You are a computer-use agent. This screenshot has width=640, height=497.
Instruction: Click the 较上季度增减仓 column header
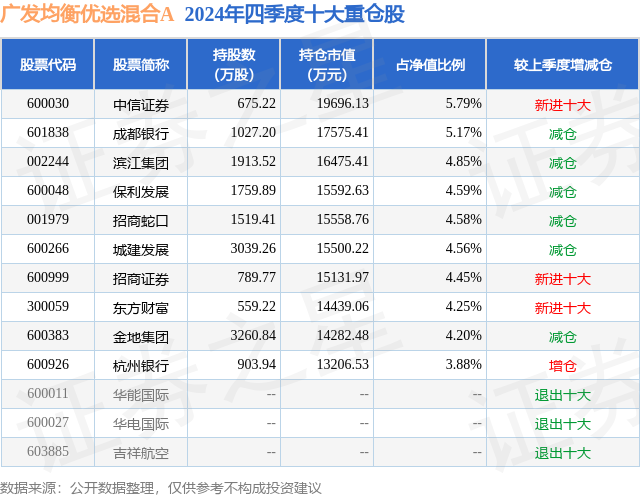(x=563, y=64)
